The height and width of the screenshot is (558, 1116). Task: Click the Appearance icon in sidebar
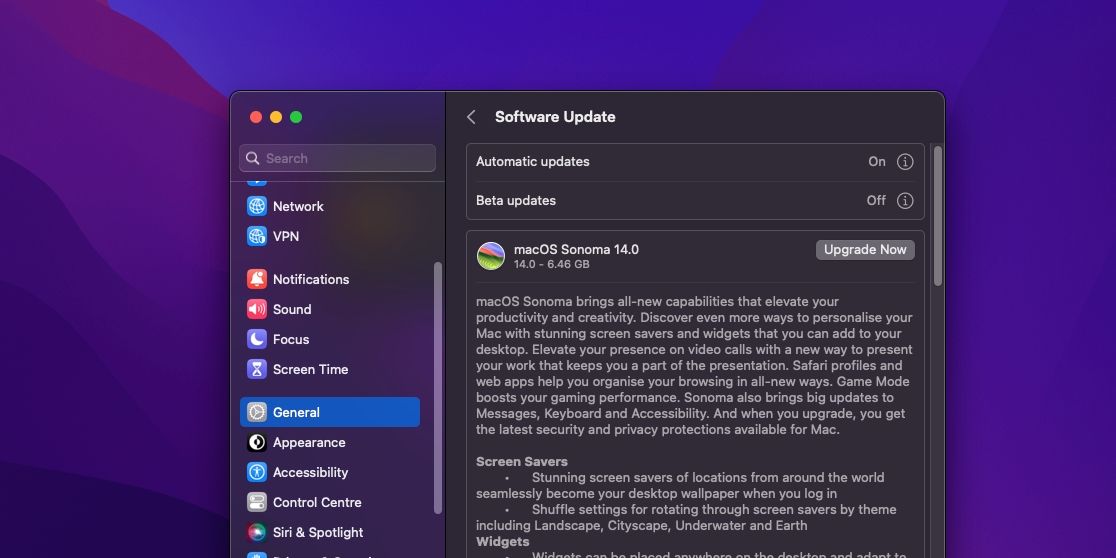[257, 442]
